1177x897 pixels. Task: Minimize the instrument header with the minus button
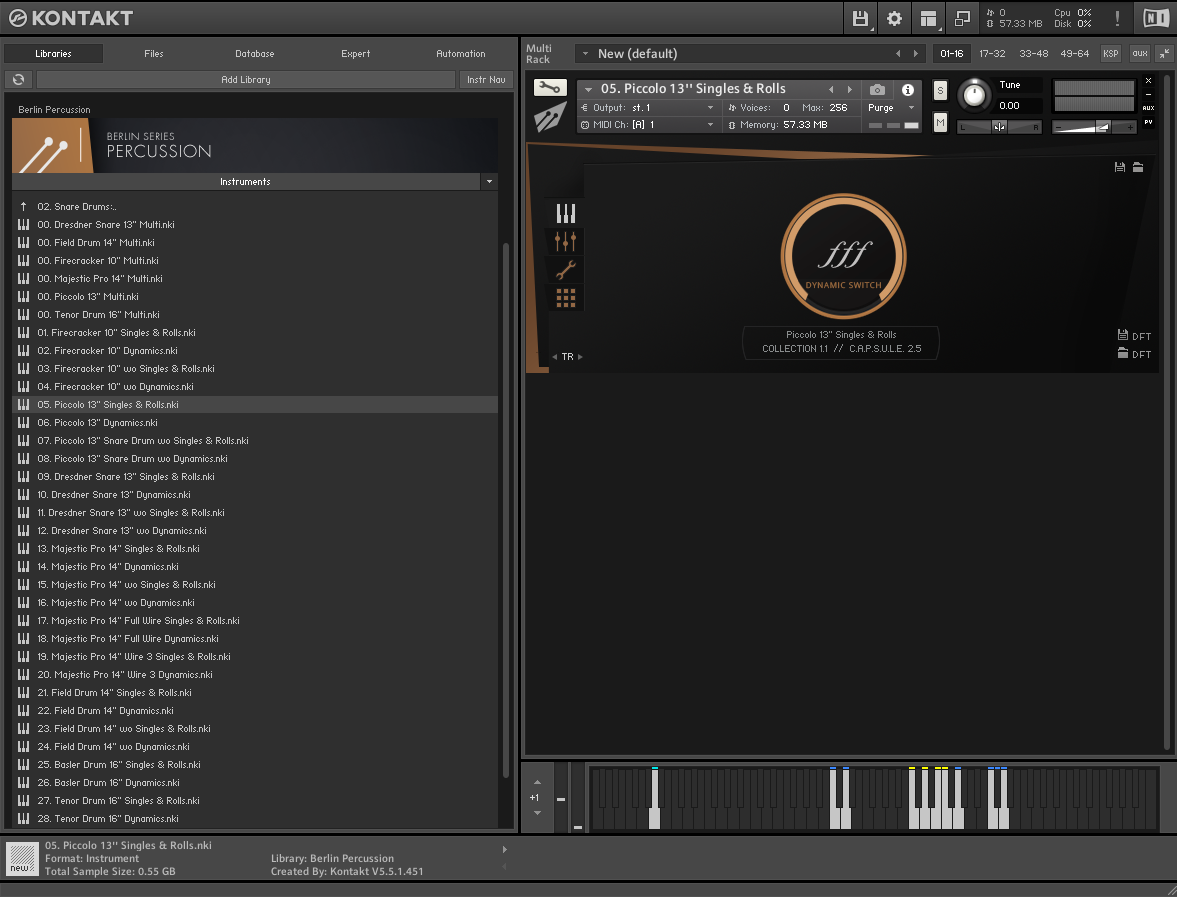1148,95
